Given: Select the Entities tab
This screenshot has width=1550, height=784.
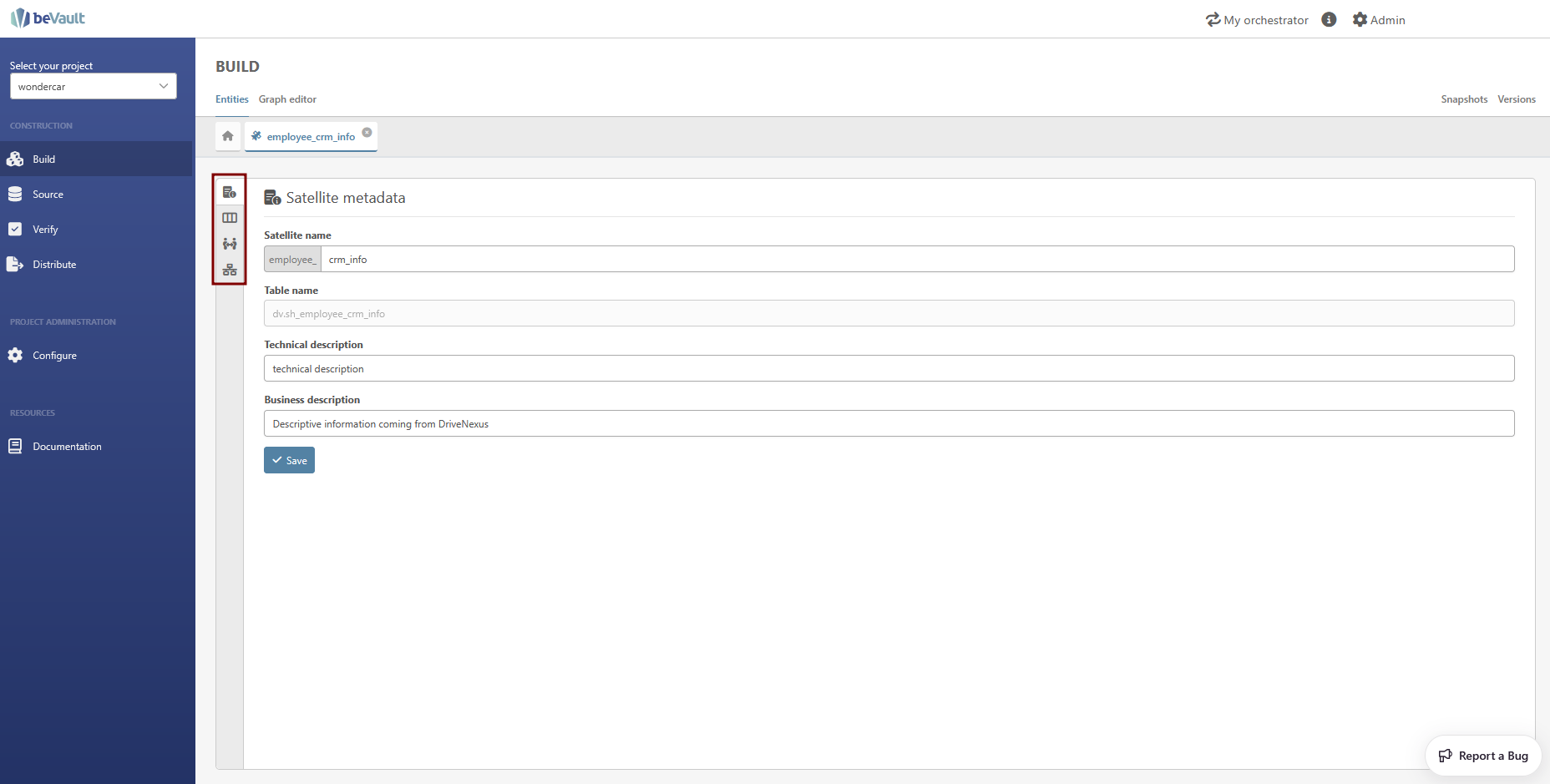Looking at the screenshot, I should pos(231,99).
